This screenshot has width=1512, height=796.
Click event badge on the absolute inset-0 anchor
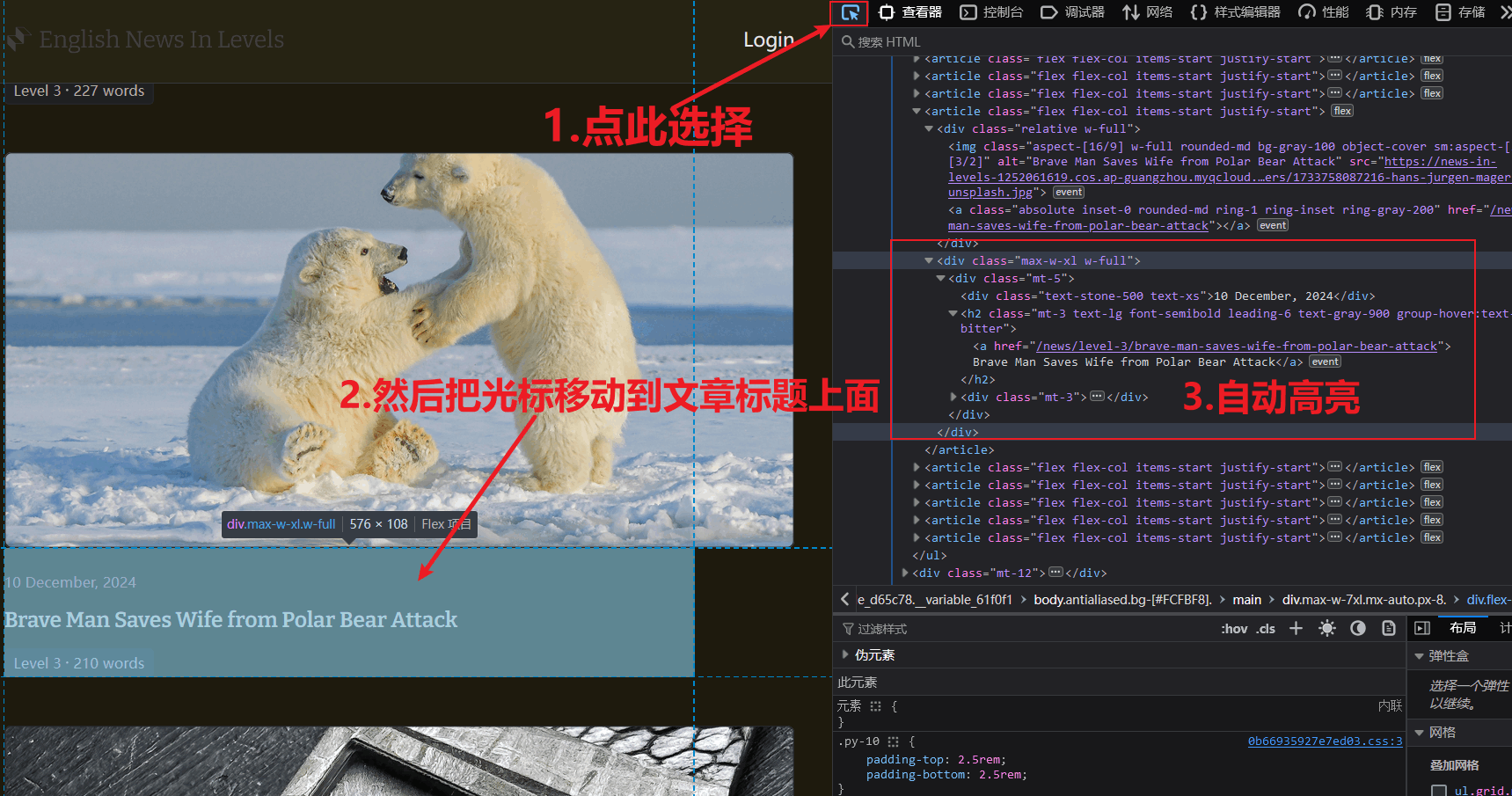pos(1273,226)
